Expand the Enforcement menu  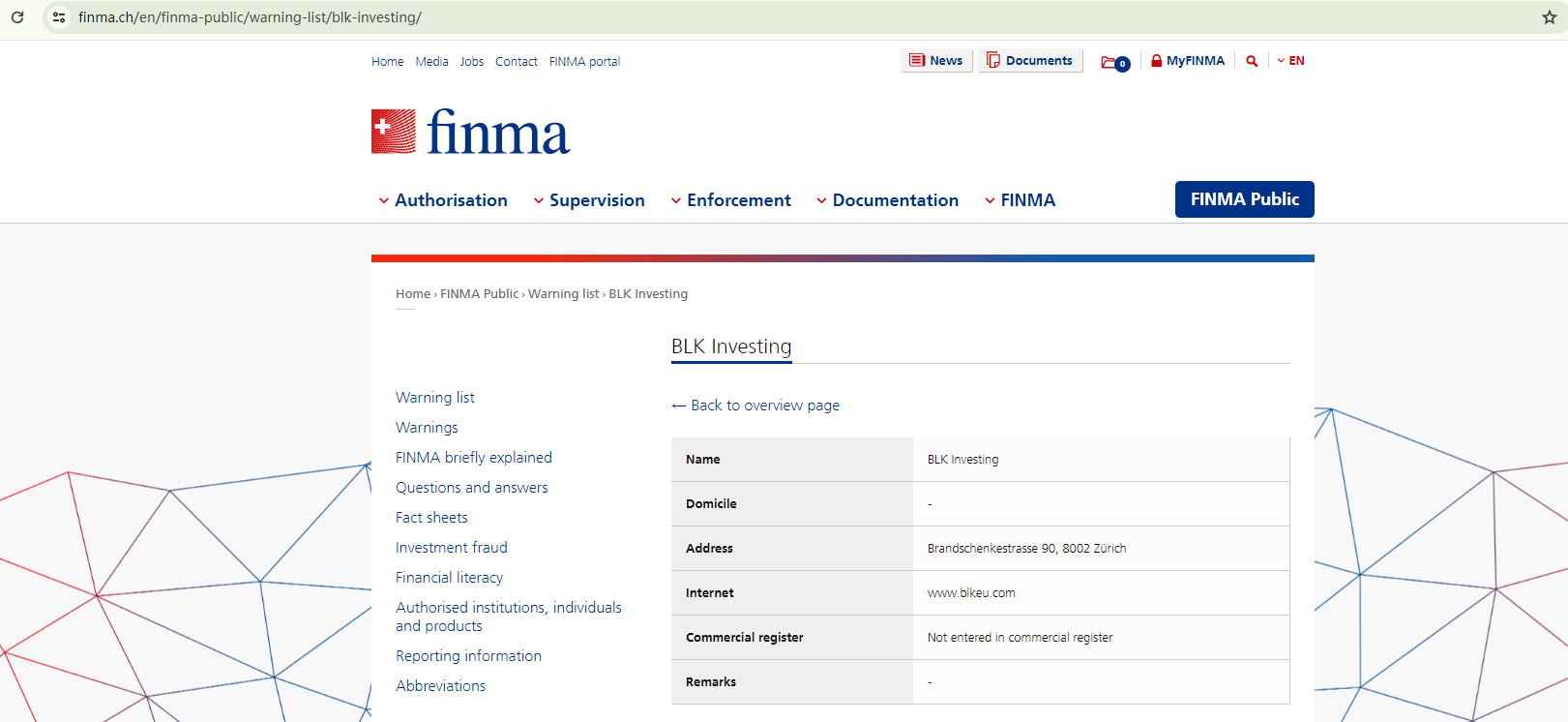click(x=731, y=200)
